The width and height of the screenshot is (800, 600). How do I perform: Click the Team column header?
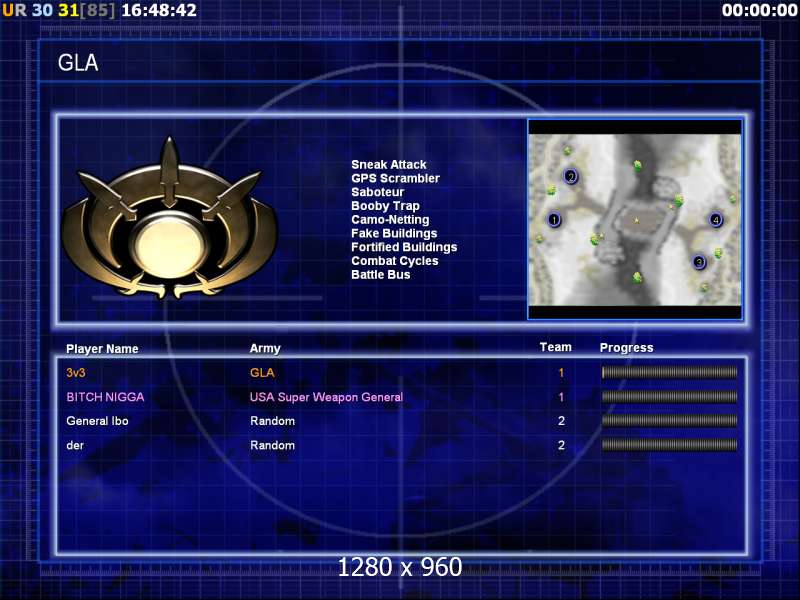(556, 347)
